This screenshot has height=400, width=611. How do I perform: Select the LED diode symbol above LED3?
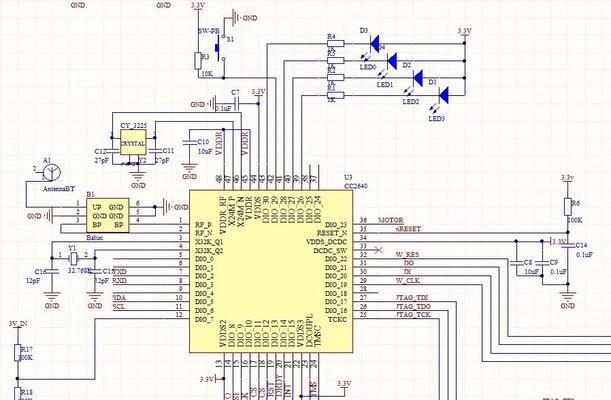coord(443,95)
